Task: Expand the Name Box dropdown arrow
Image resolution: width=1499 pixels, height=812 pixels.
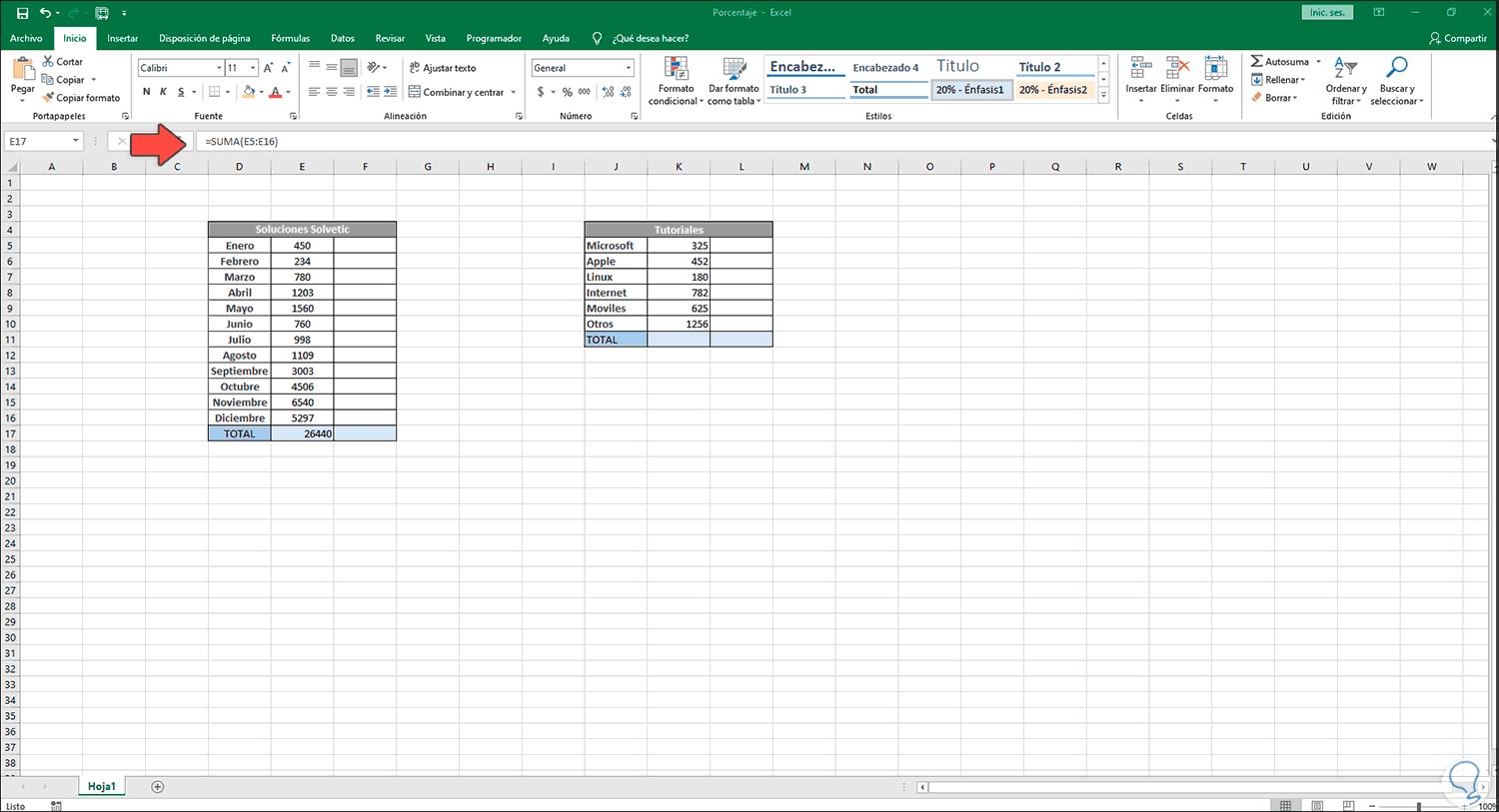Action: click(75, 142)
